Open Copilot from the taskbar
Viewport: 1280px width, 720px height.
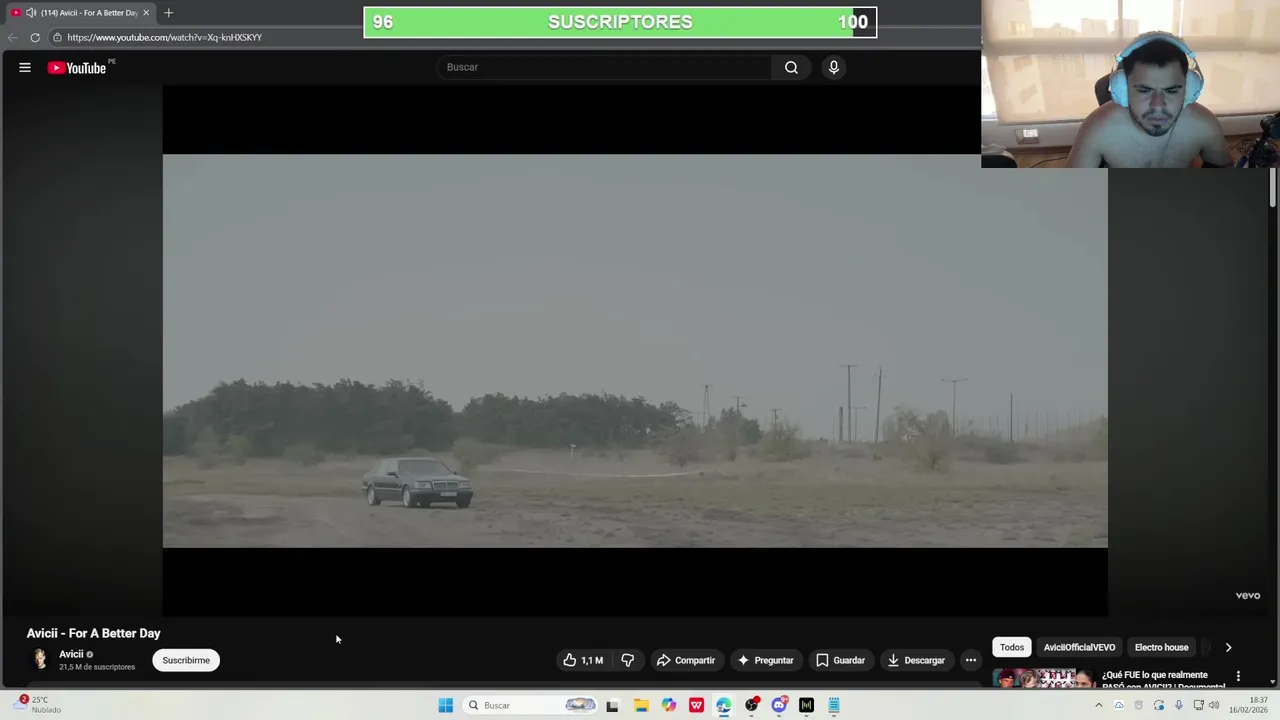[668, 705]
